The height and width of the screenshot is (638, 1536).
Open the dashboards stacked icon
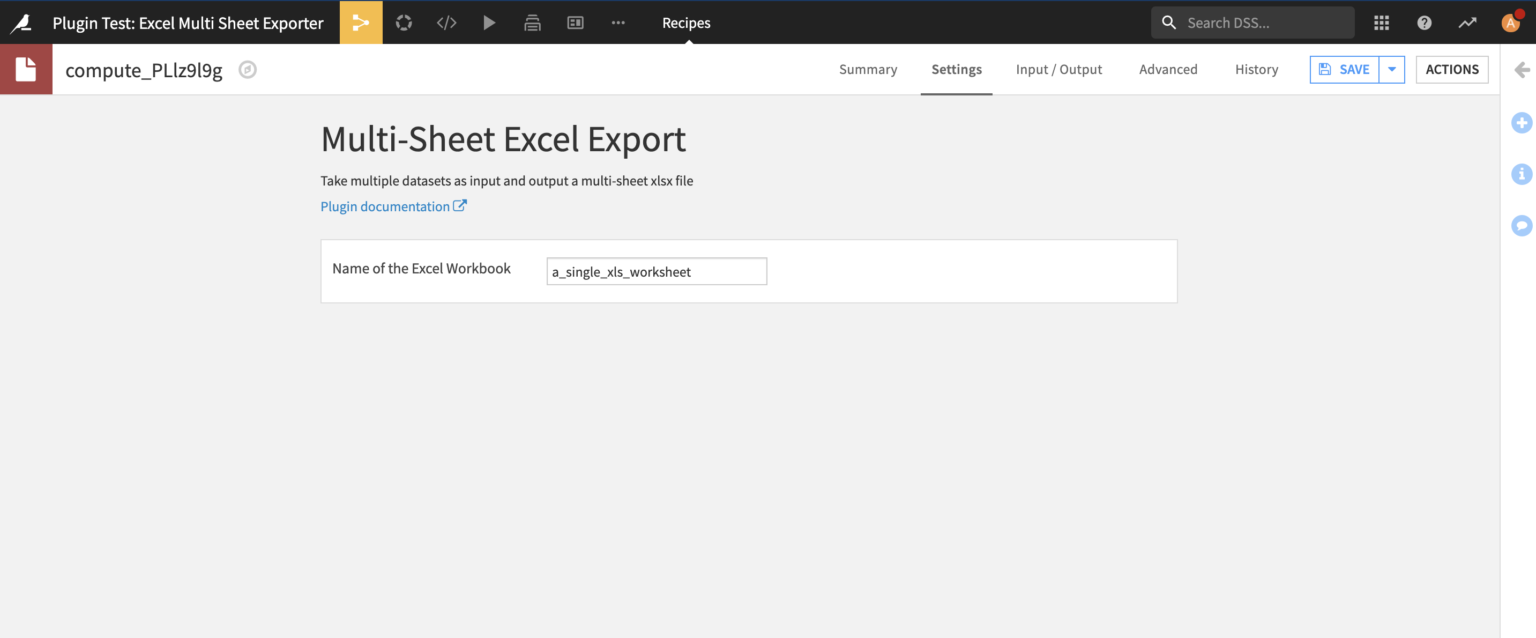[533, 22]
